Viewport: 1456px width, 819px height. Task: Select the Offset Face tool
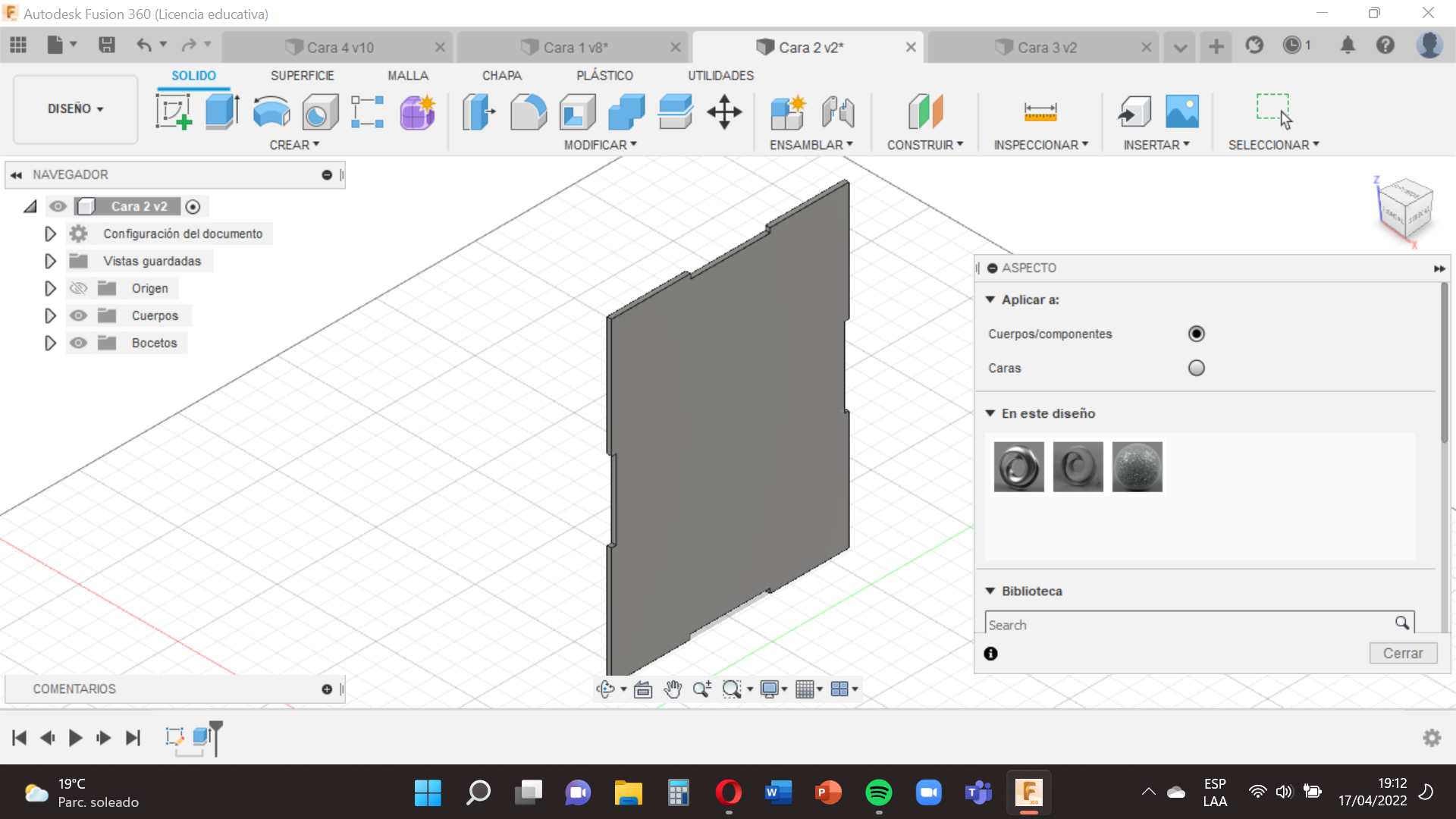[676, 112]
